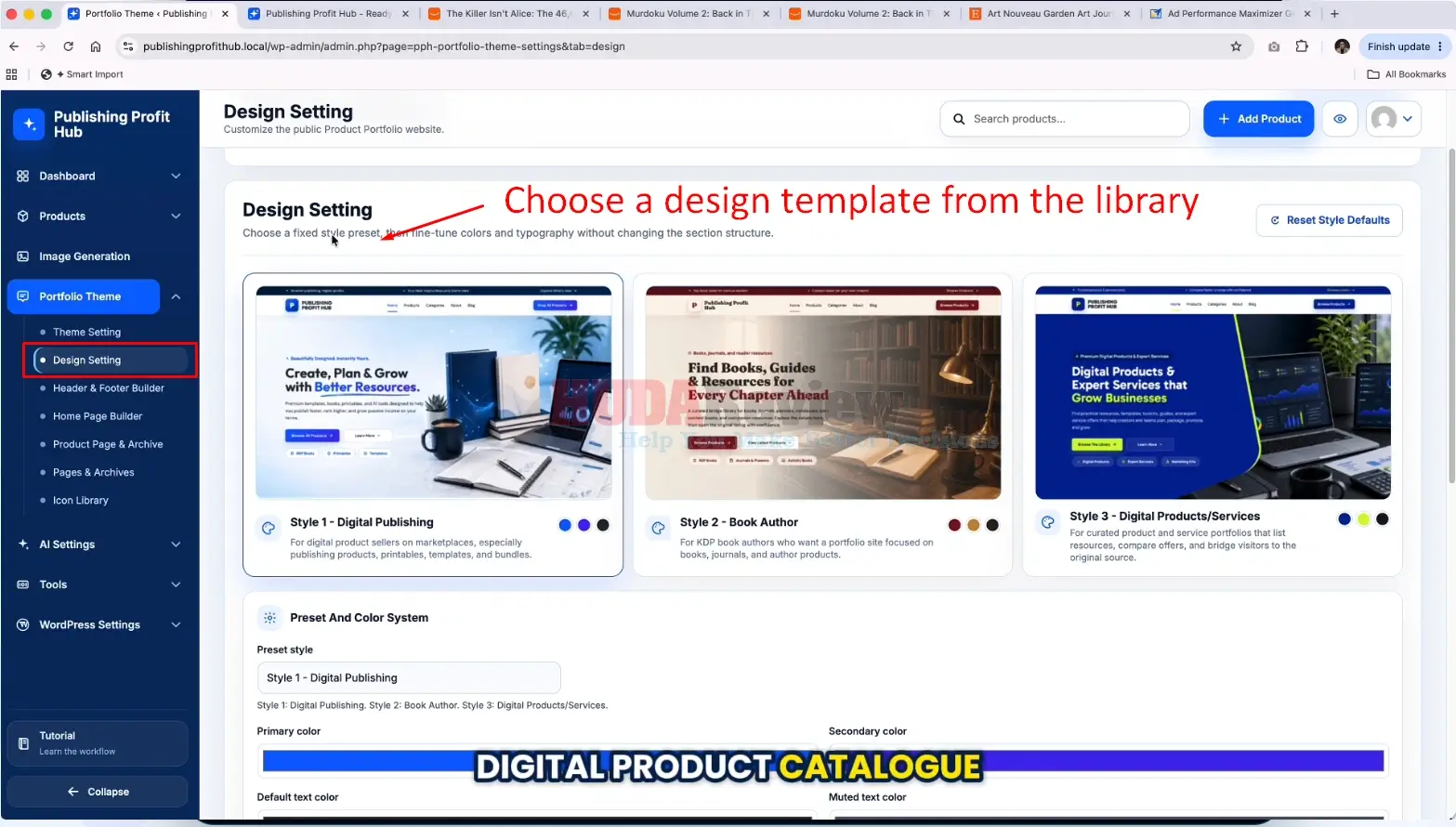
Task: Reload the page with browser refresh icon
Action: [68, 46]
